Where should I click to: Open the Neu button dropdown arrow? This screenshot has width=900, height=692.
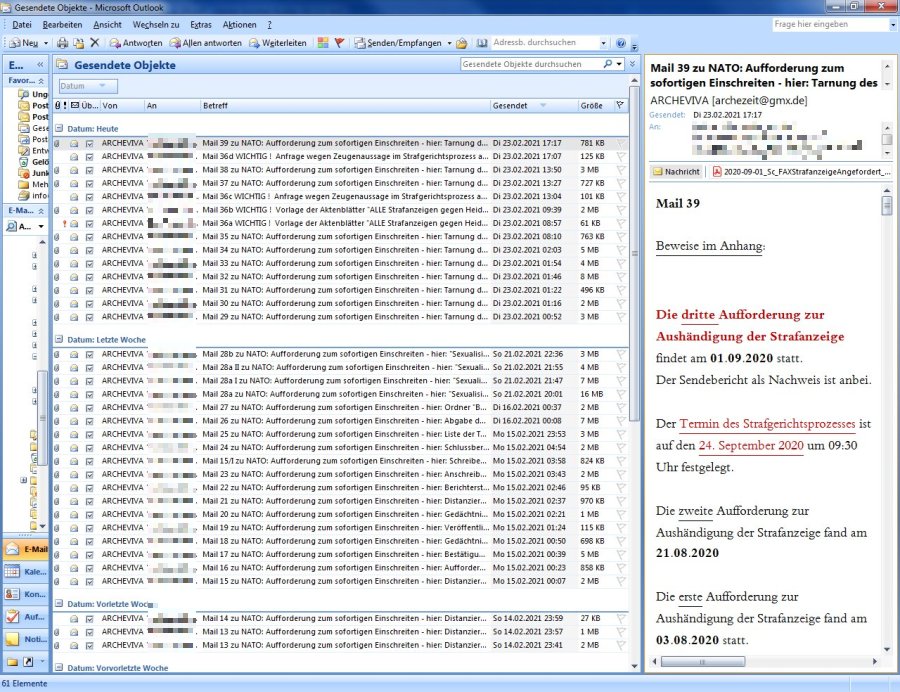[46, 43]
